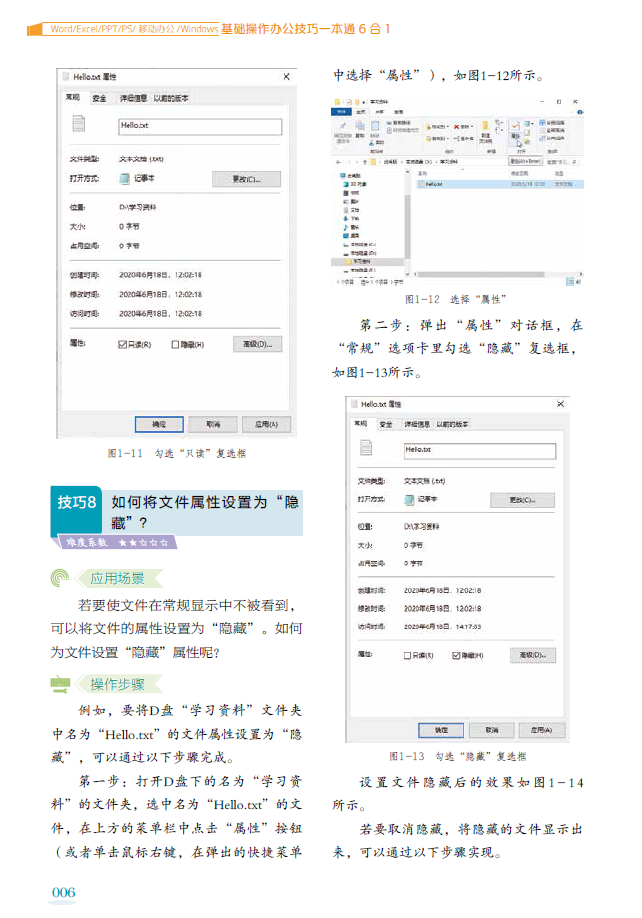Open the quick access toolbar customize arrow
Image resolution: width=642 pixels, height=918 pixels.
[363, 102]
